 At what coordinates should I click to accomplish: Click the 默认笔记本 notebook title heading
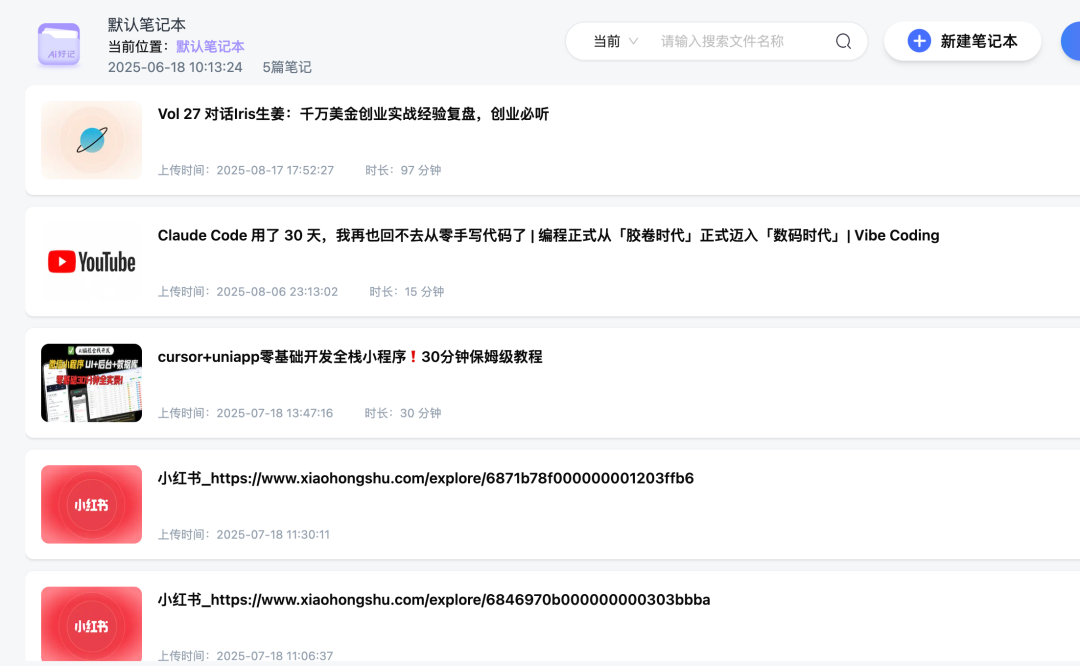[x=147, y=25]
